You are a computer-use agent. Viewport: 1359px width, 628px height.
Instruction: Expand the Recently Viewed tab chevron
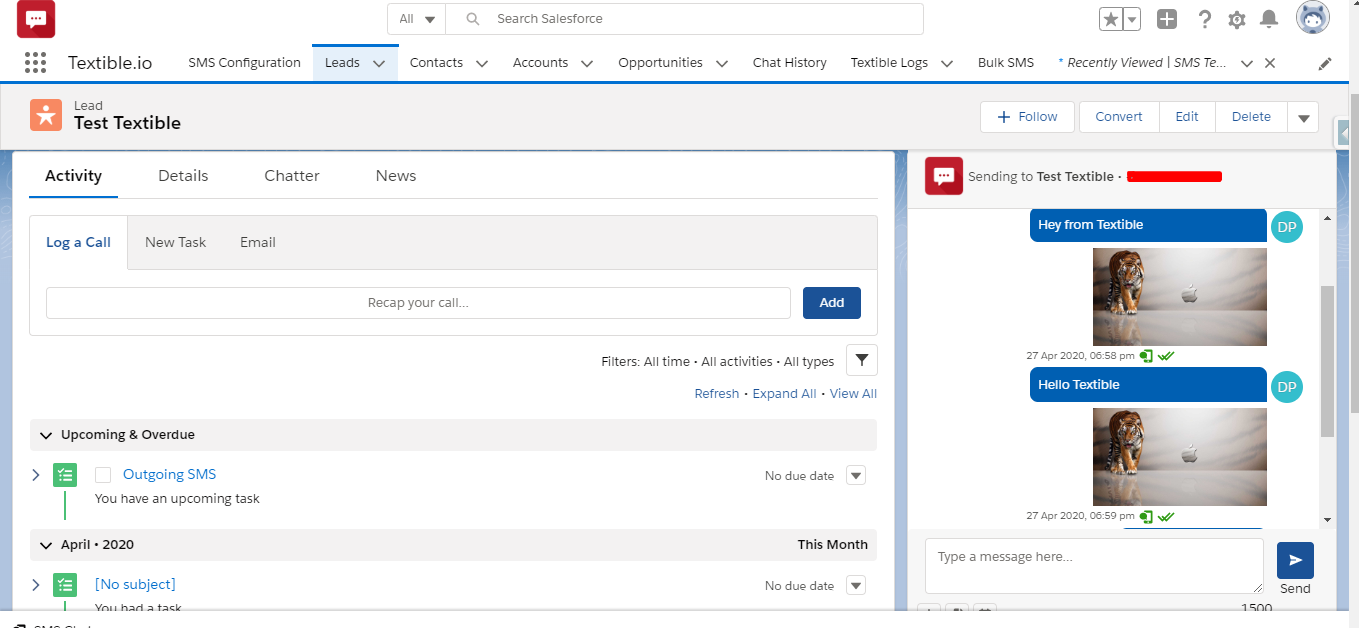click(x=1247, y=63)
